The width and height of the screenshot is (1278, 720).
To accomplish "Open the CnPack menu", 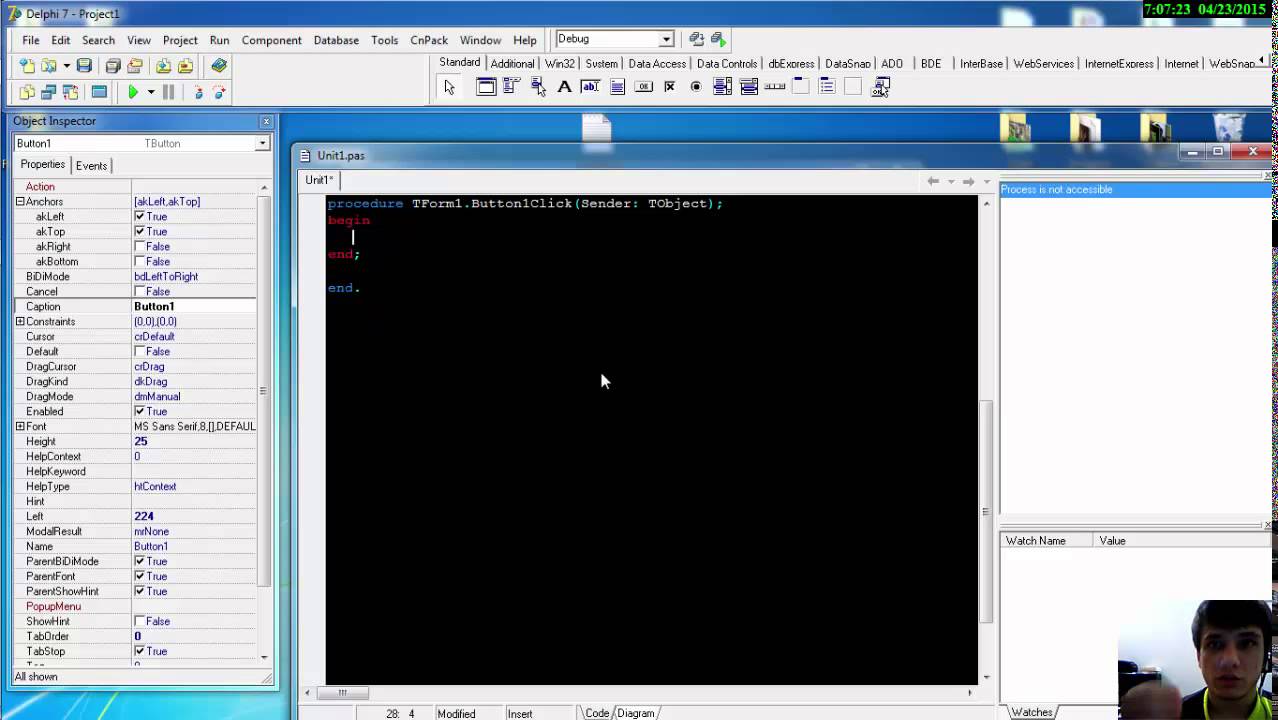I will pyautogui.click(x=429, y=40).
